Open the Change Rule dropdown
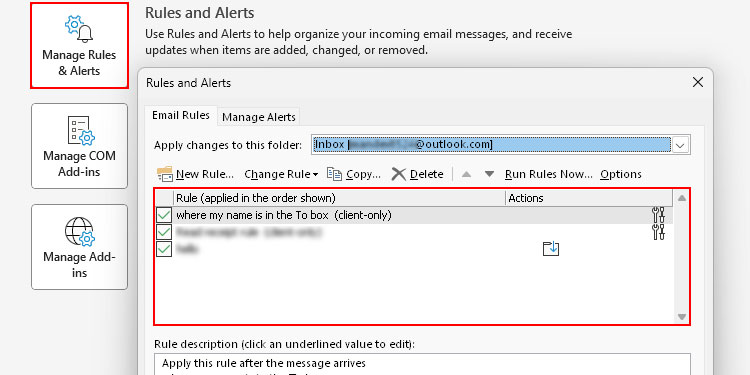The image size is (750, 375). point(281,175)
